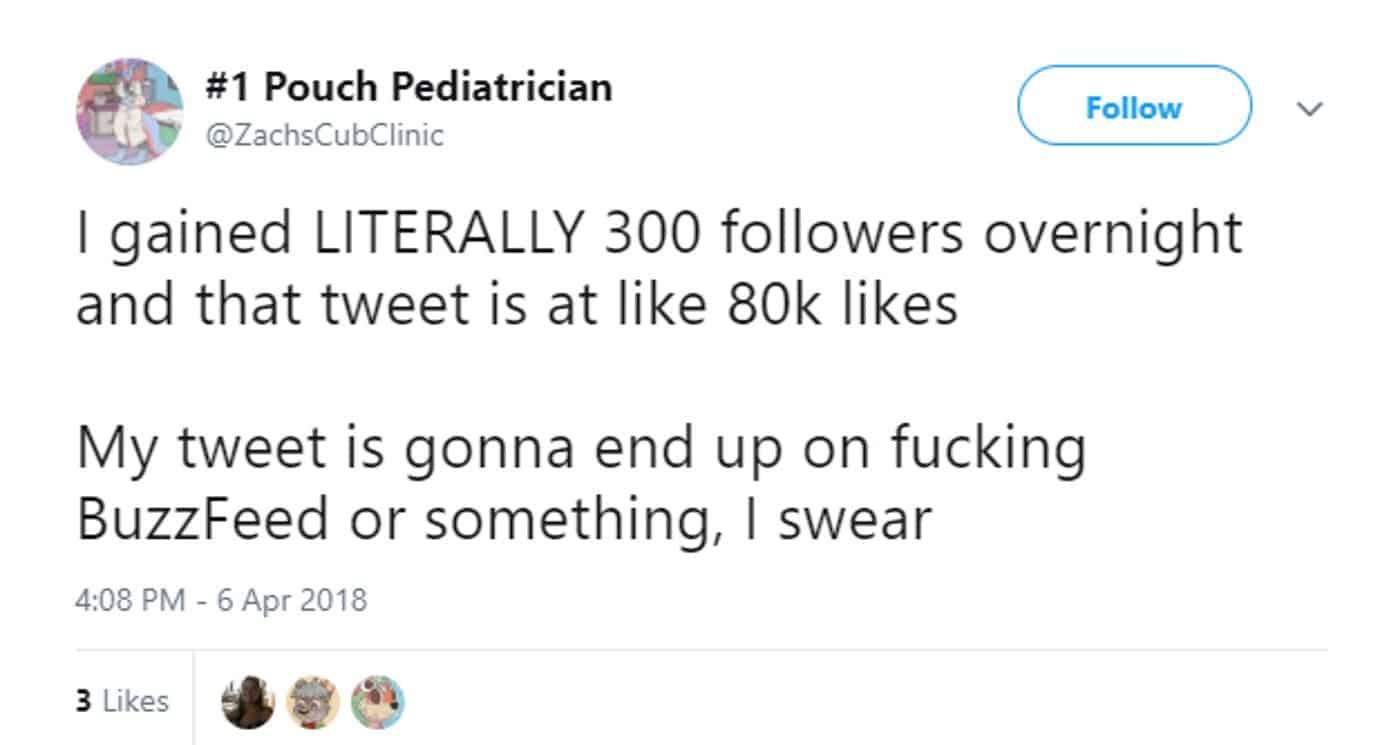The height and width of the screenshot is (745, 1400).
Task: Click the first liker's dark avatar
Action: pyautogui.click(x=248, y=702)
